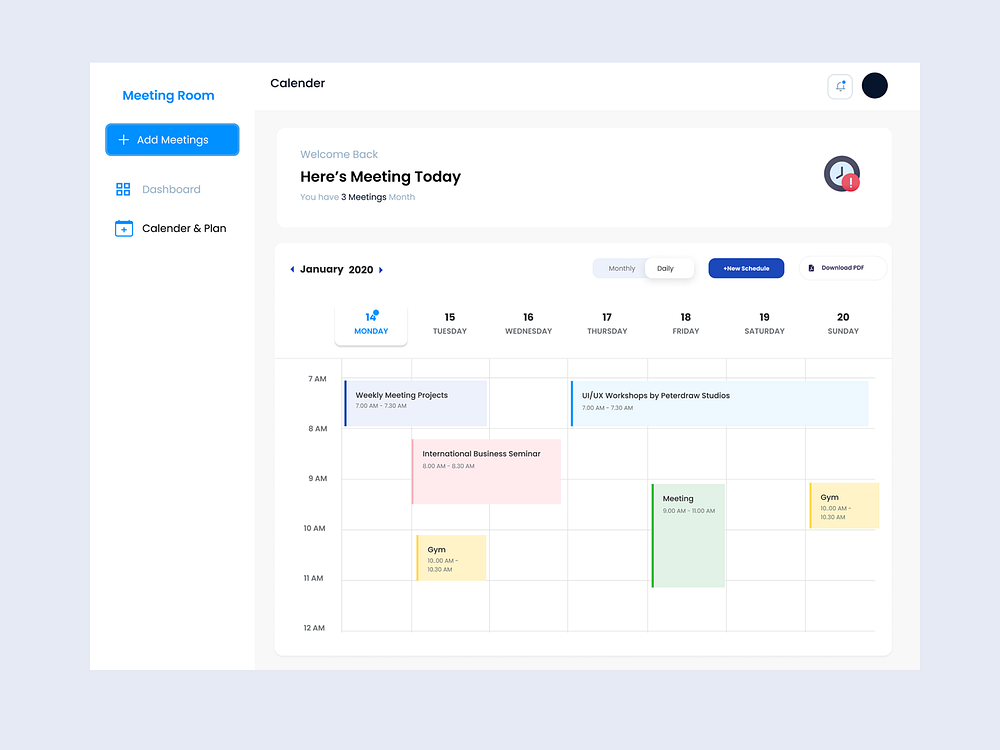
Task: Click the cursor icon on Monday 14
Action: click(377, 311)
